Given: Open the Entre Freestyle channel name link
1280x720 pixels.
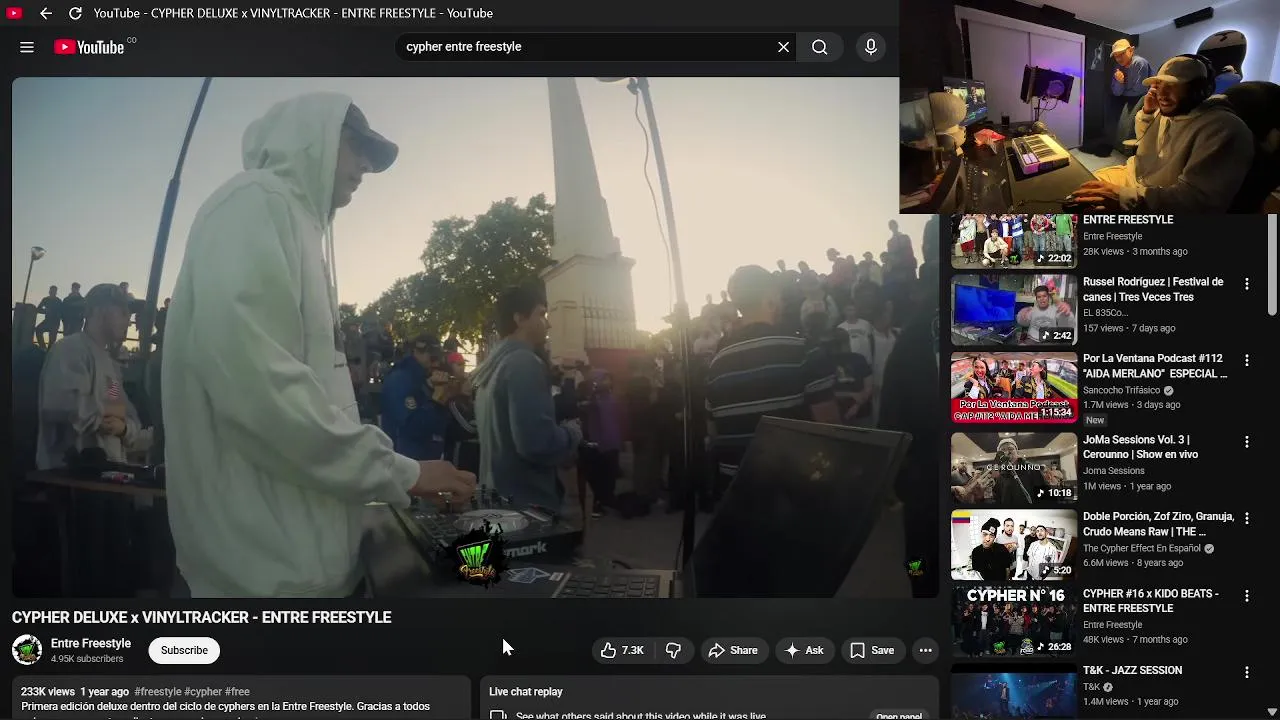Looking at the screenshot, I should point(91,643).
